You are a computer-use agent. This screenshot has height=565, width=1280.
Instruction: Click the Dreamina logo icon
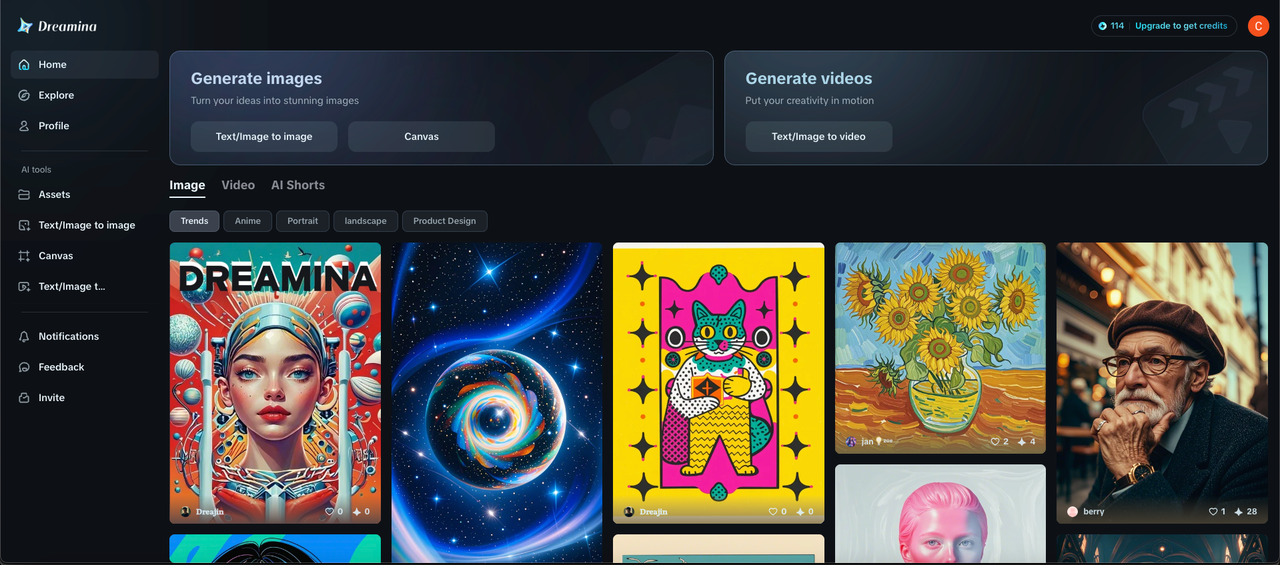tap(25, 26)
